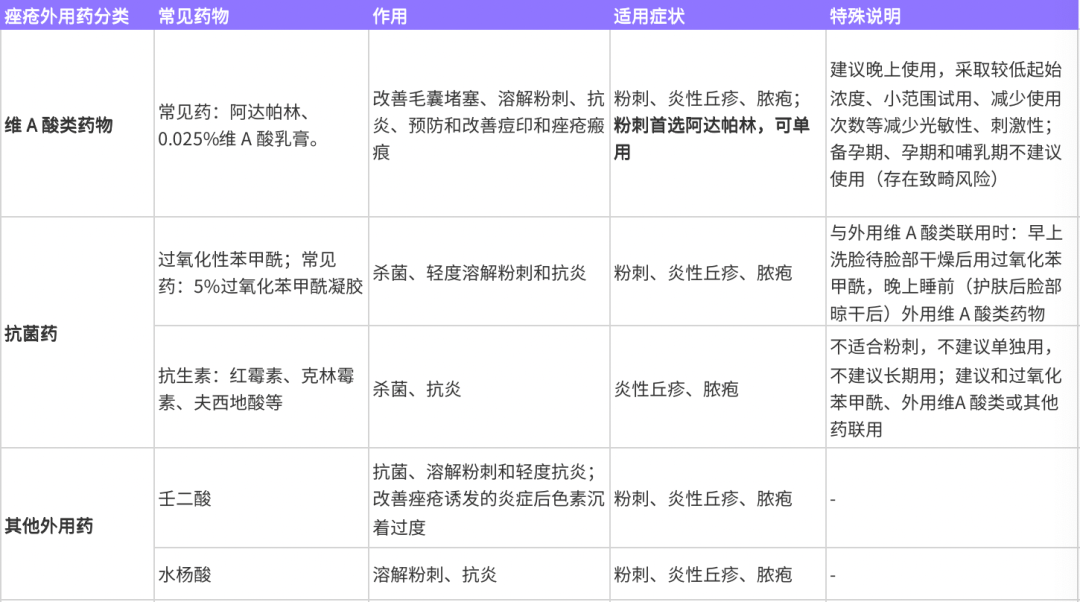Select the 其他外用药 category cell
Image resolution: width=1080 pixels, height=602 pixels.
[x=49, y=525]
